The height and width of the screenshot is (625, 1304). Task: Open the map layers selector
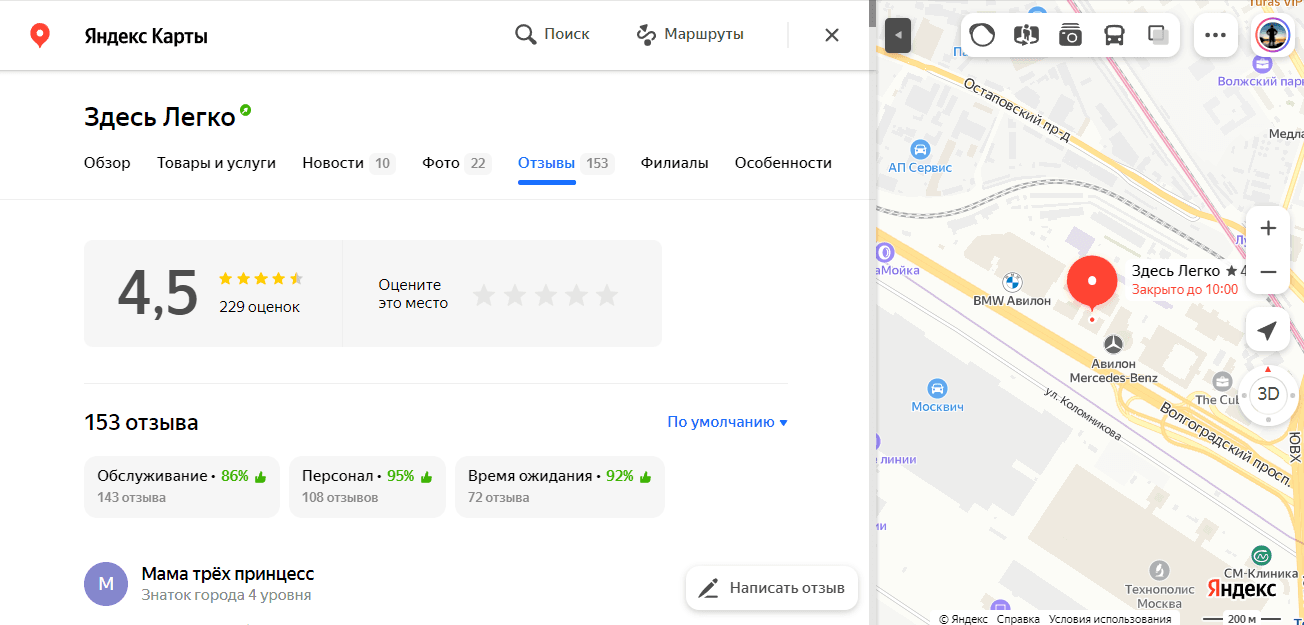click(1157, 34)
